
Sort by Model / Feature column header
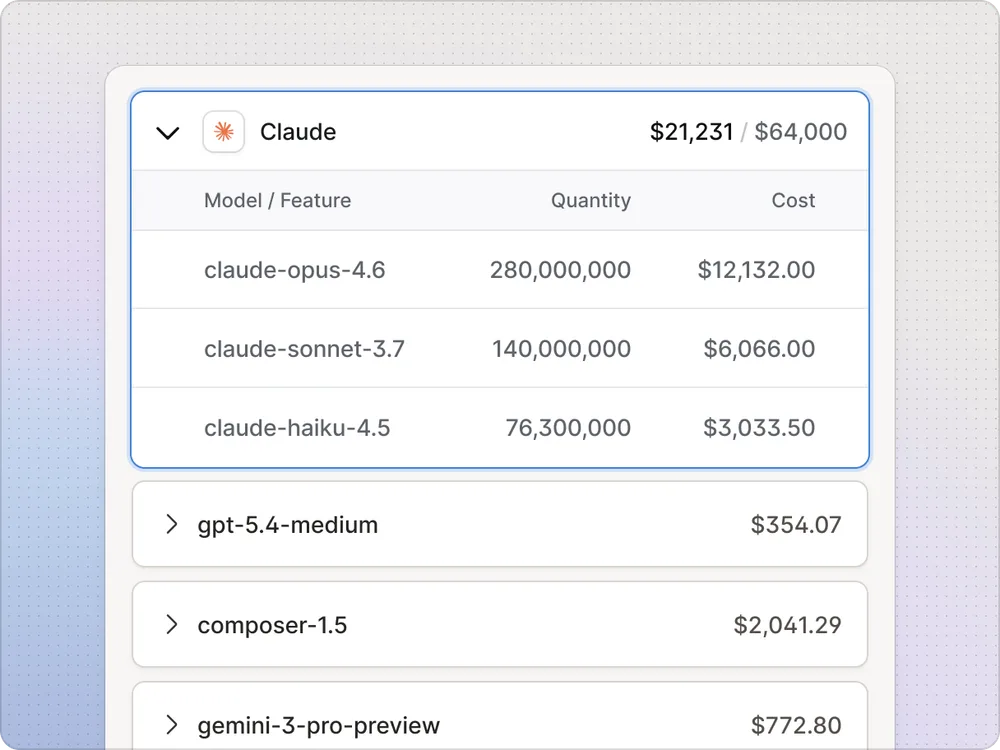click(277, 200)
